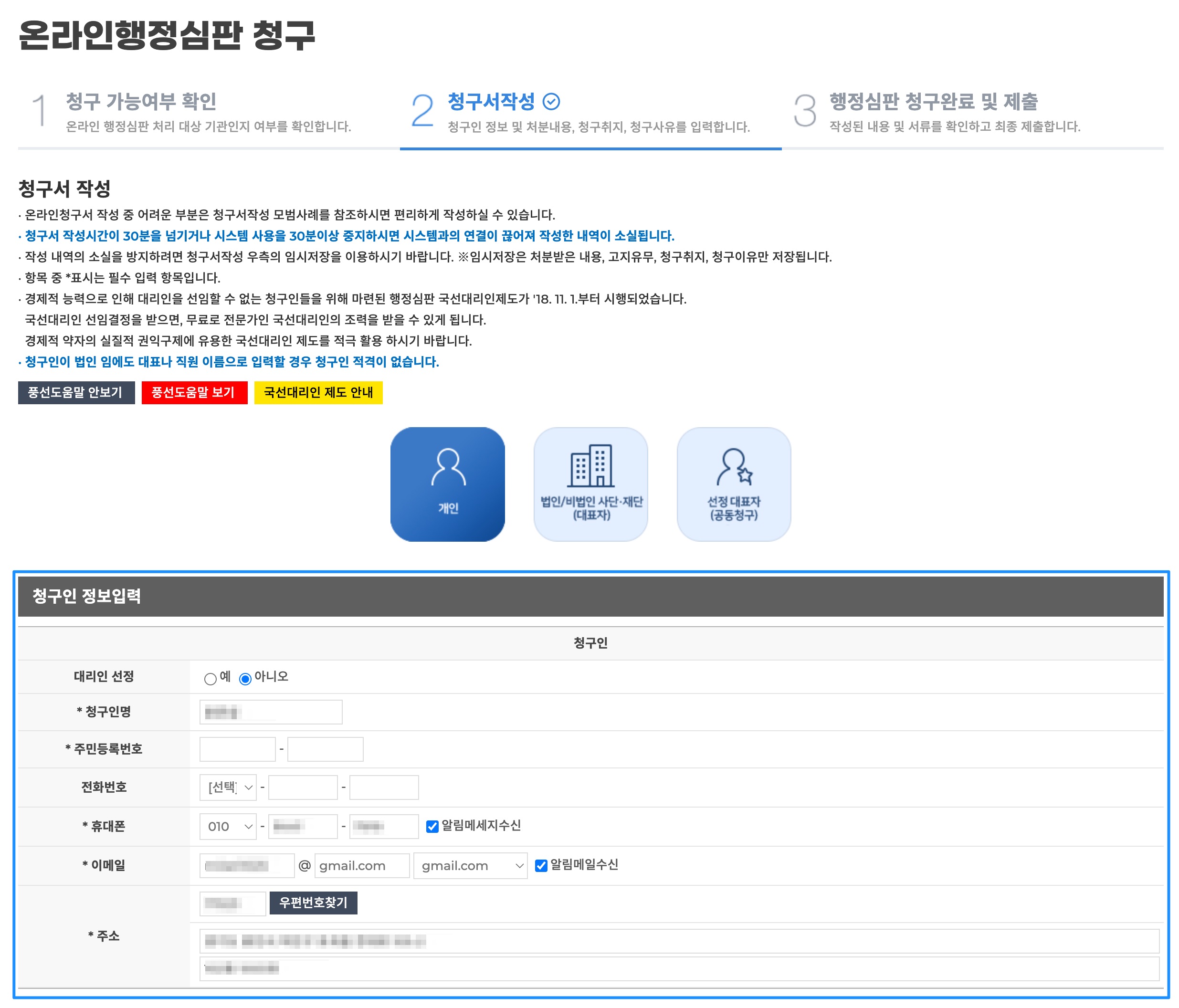Screen dimensions: 1179x1008
Task: Select the 아니오 radio for 대리인 선정
Action: [245, 679]
